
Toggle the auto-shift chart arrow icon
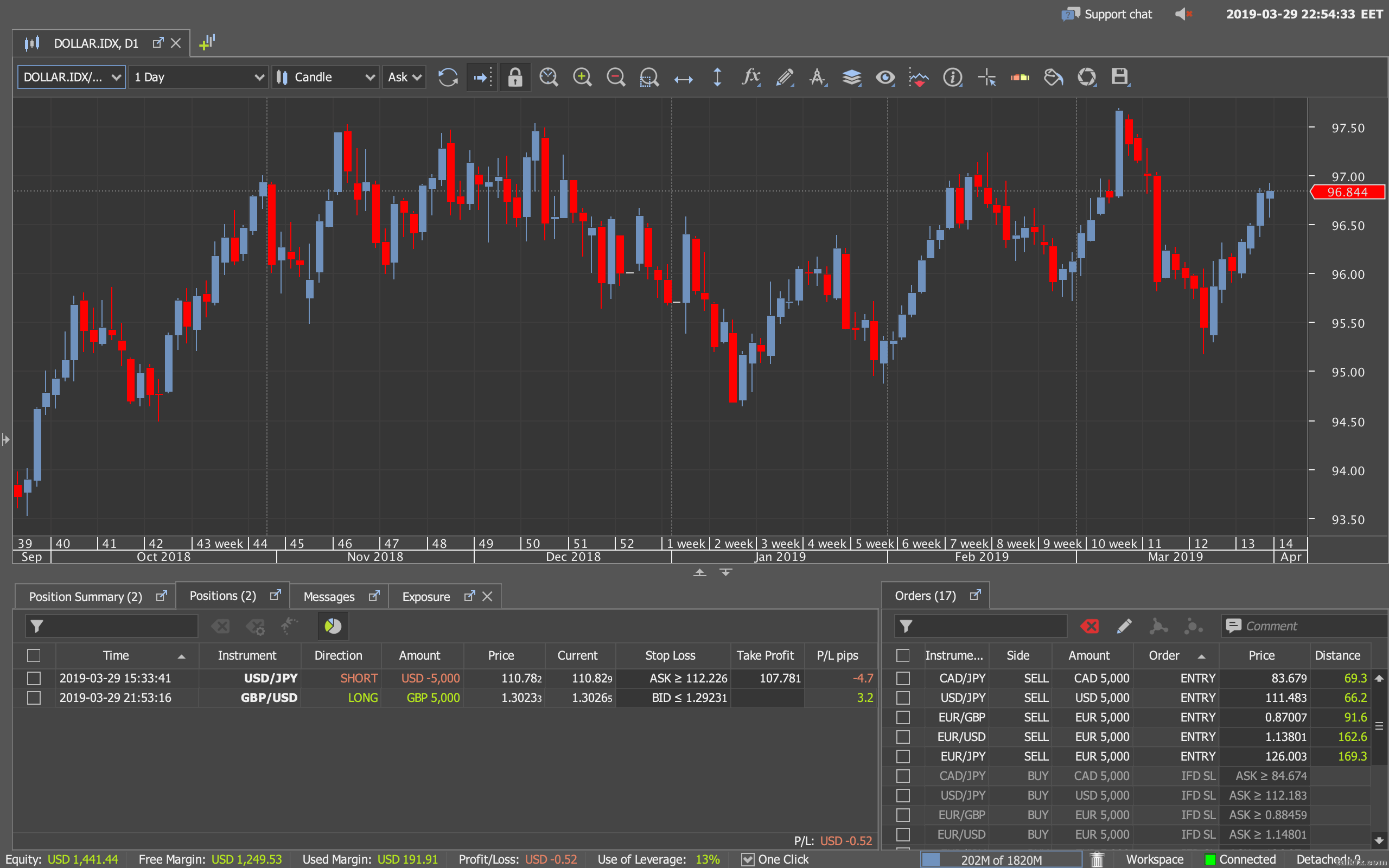tap(482, 77)
